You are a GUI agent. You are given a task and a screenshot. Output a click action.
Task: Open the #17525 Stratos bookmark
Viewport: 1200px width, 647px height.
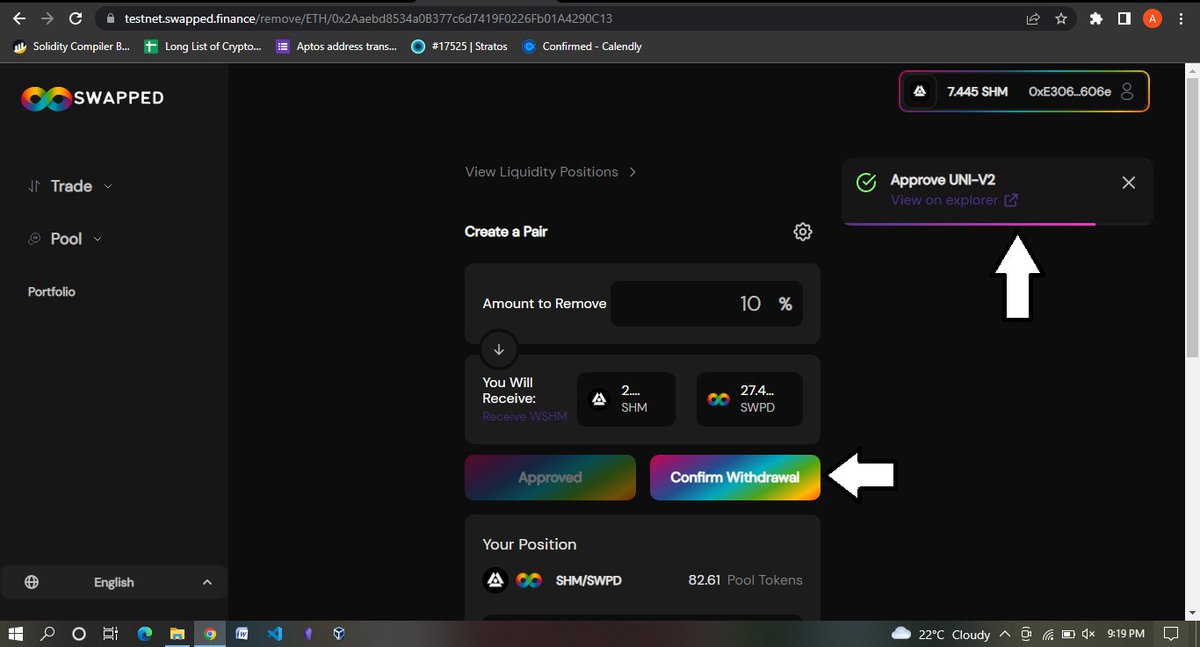coord(461,46)
